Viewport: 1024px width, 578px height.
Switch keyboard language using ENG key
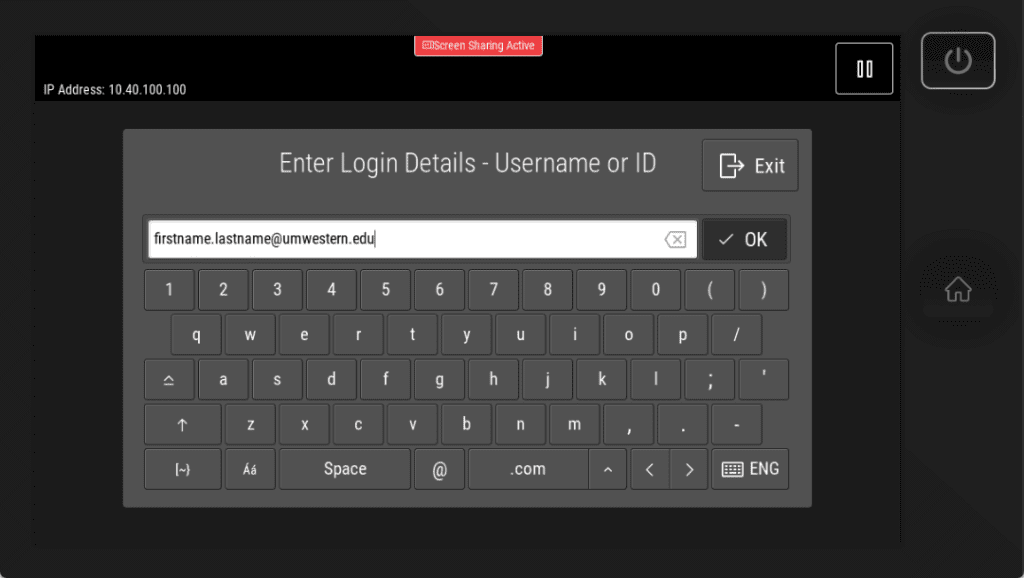[750, 468]
